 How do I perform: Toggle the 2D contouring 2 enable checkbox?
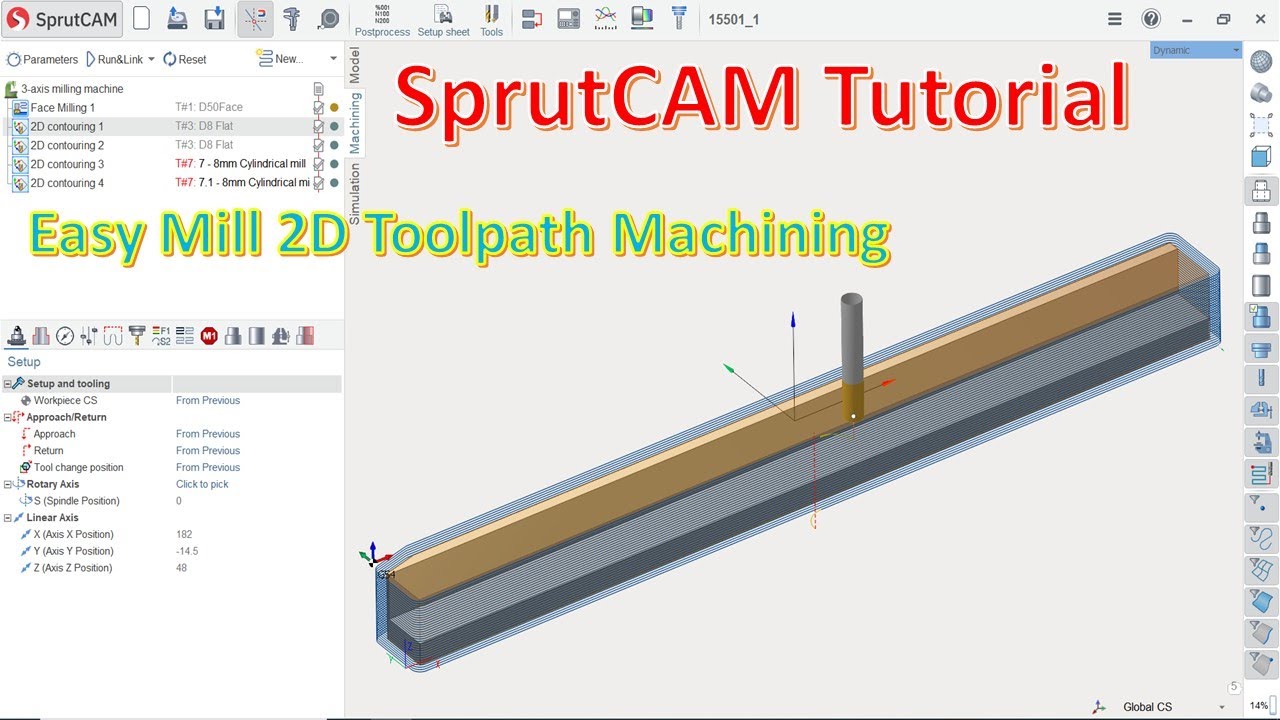[318, 145]
